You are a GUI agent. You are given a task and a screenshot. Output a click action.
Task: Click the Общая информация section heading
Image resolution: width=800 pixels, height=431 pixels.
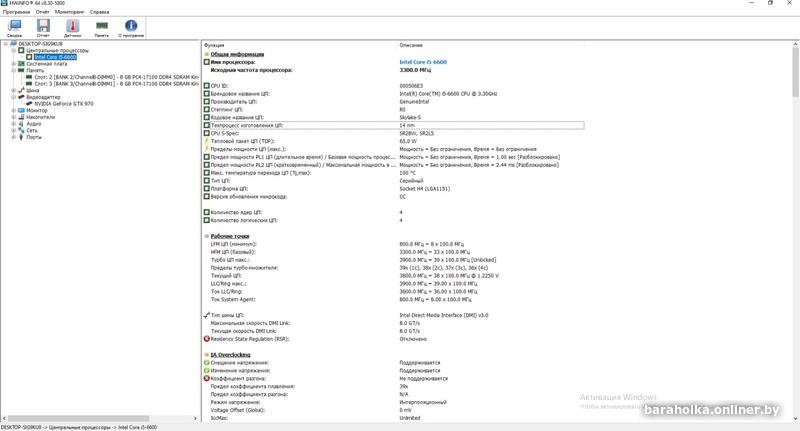[x=237, y=54]
